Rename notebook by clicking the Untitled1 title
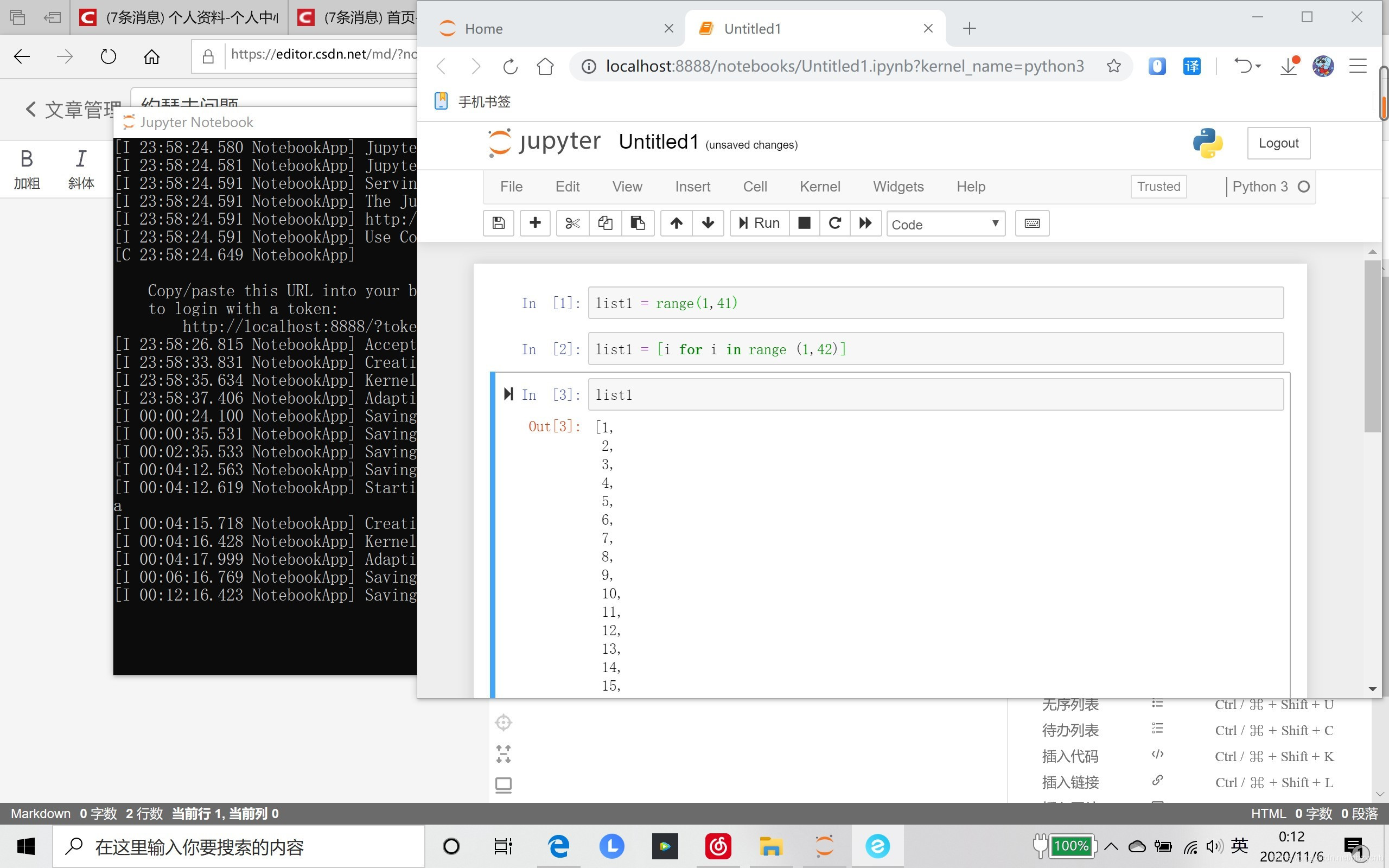 tap(658, 142)
